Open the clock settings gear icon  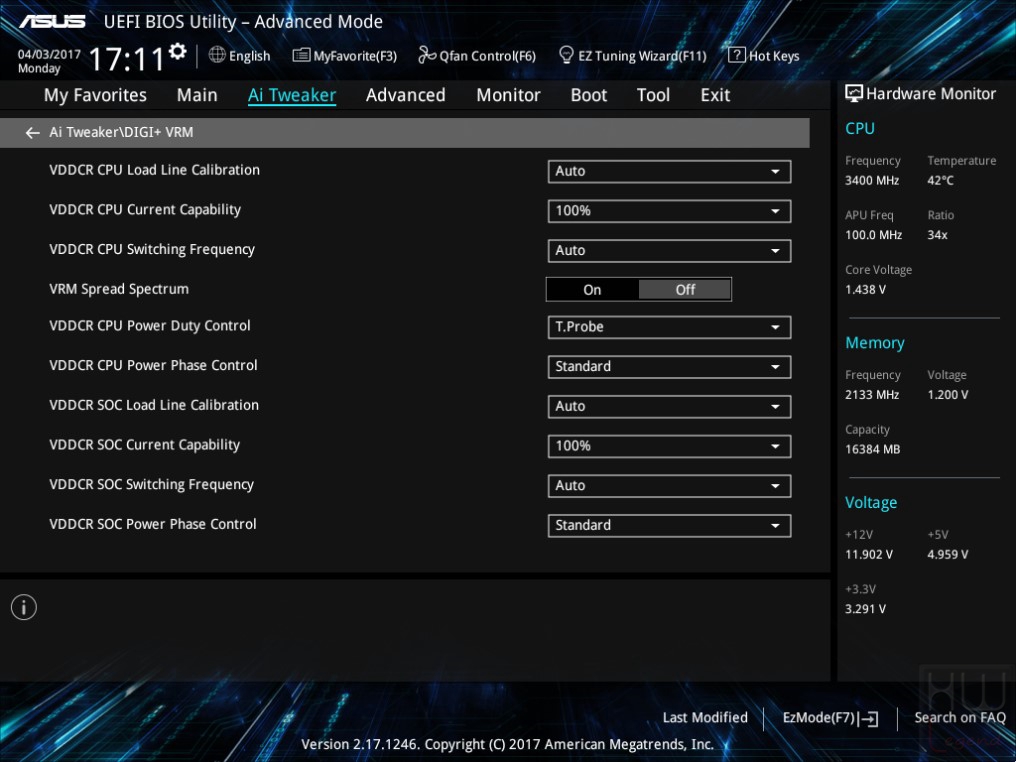[x=178, y=51]
